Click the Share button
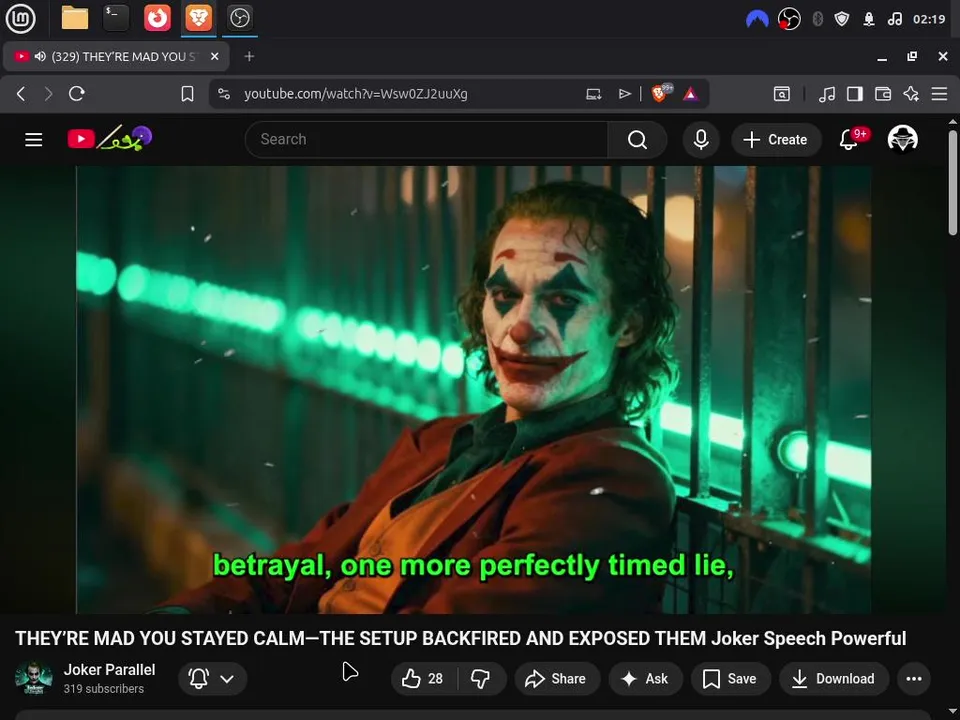Viewport: 960px width, 720px height. coord(556,678)
